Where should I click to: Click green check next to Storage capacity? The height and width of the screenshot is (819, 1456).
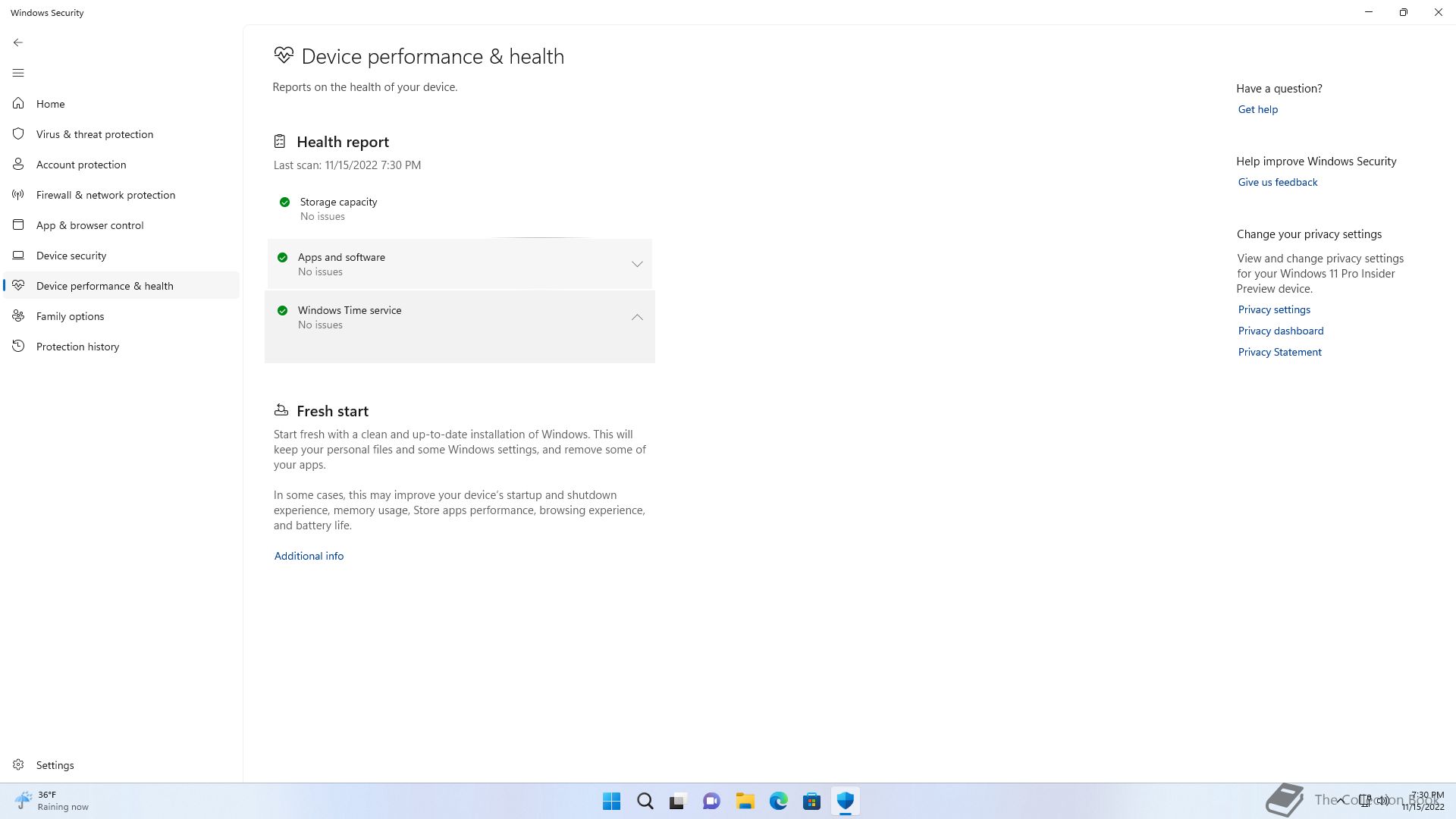(x=284, y=202)
